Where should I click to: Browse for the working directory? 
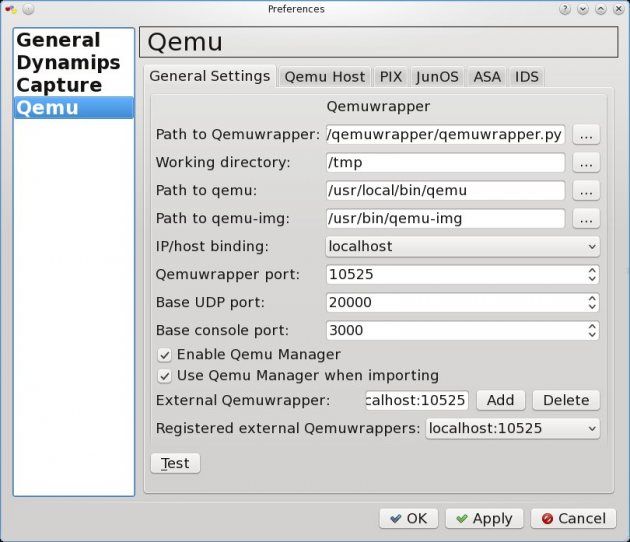586,162
